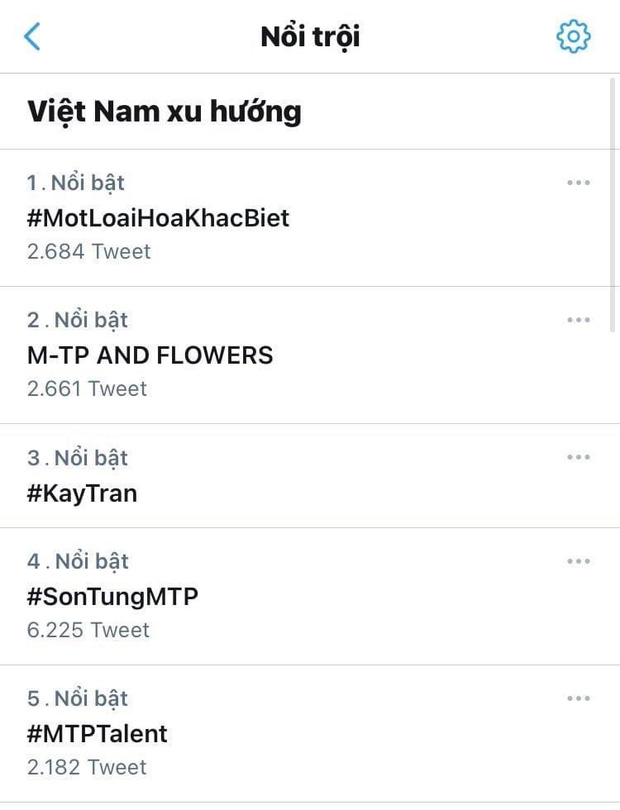Click the 2.661 Tweet count label
The width and height of the screenshot is (620, 810).
pos(86,389)
